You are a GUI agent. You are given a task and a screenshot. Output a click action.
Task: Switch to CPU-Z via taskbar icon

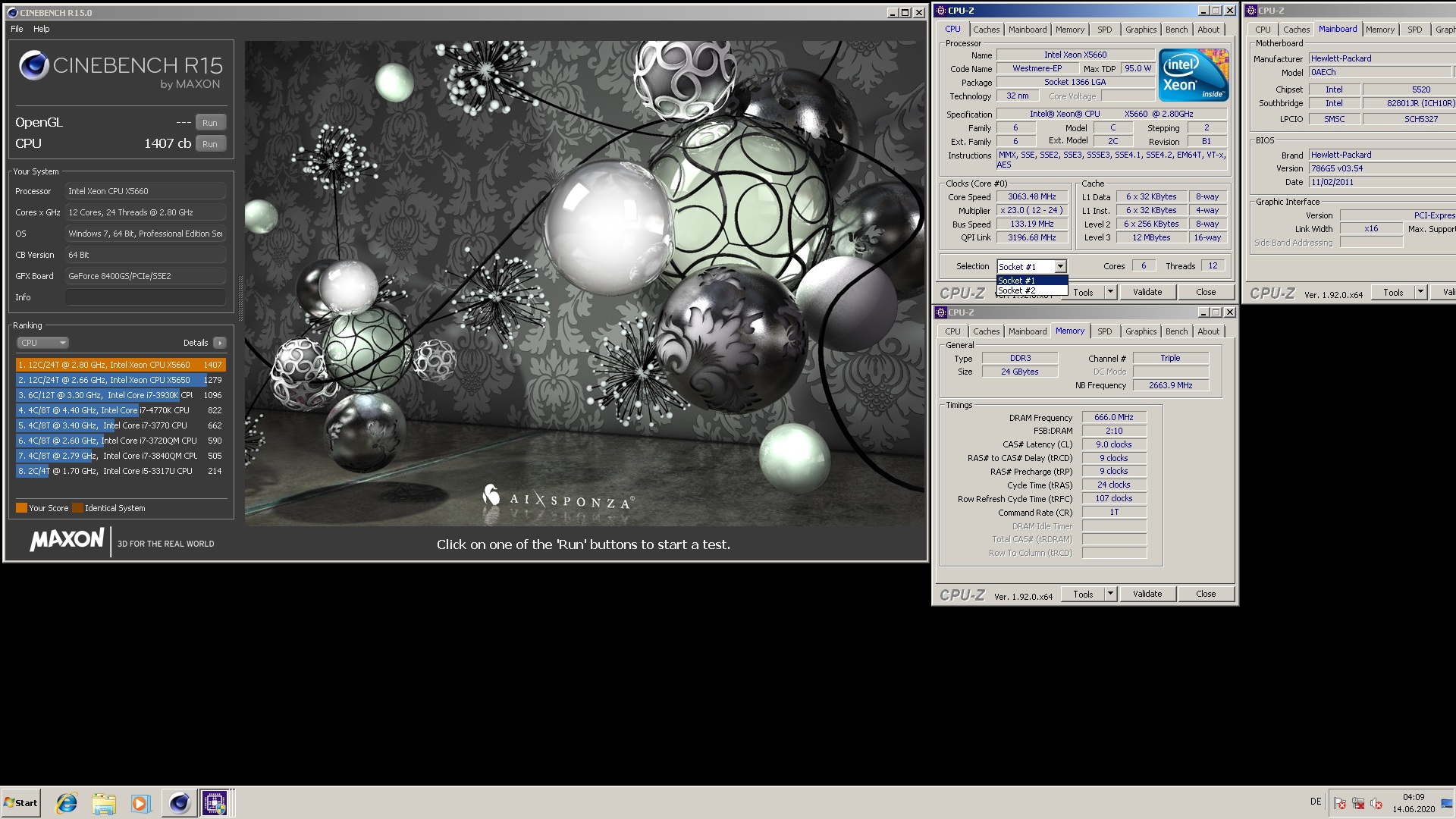(215, 802)
